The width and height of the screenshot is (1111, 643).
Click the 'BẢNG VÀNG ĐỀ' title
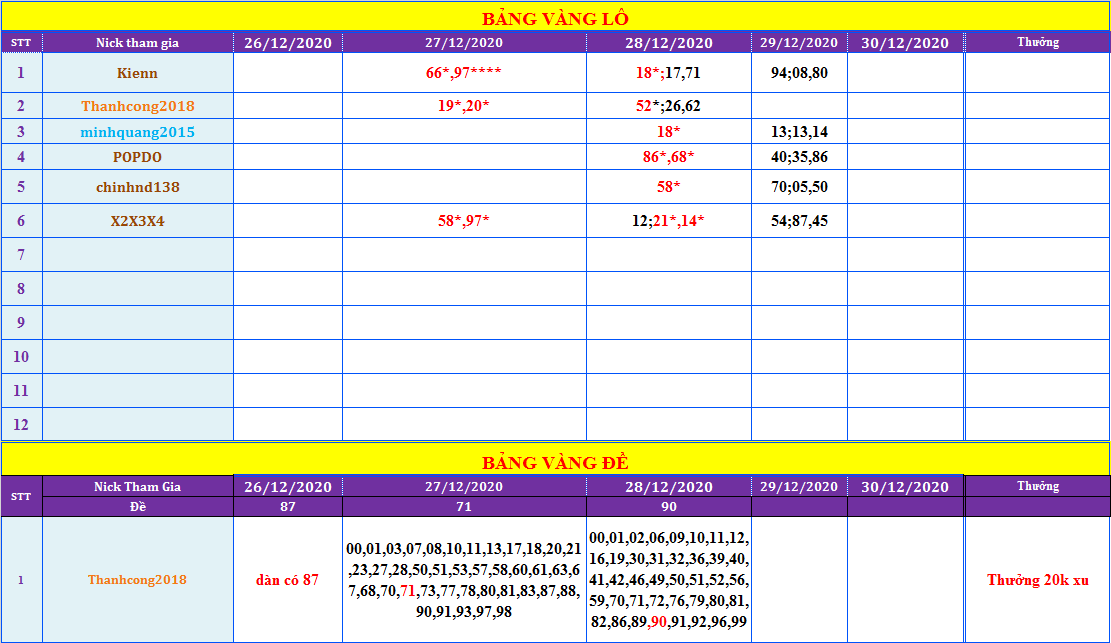(555, 462)
